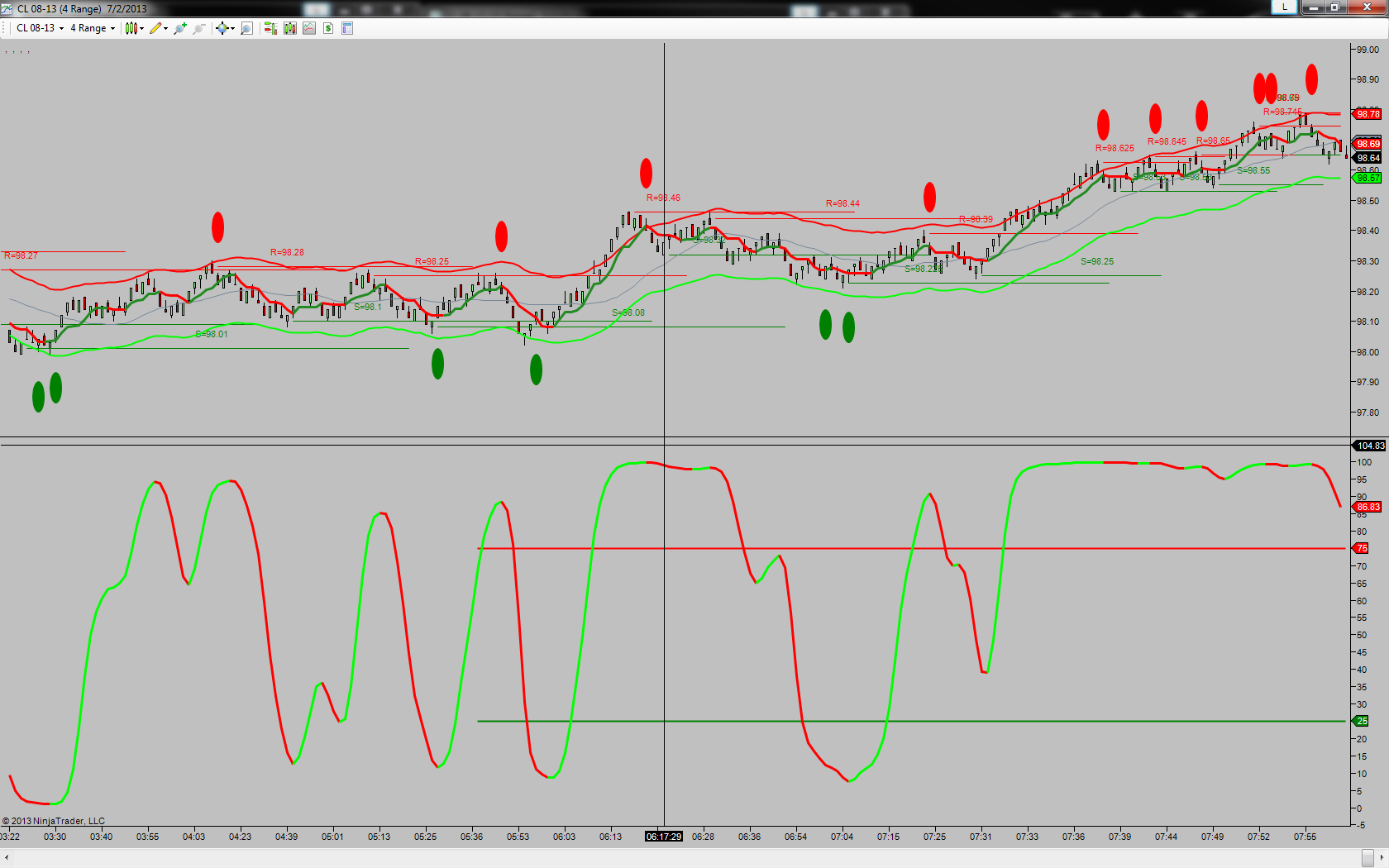Minimize the chart window

point(1313,7)
